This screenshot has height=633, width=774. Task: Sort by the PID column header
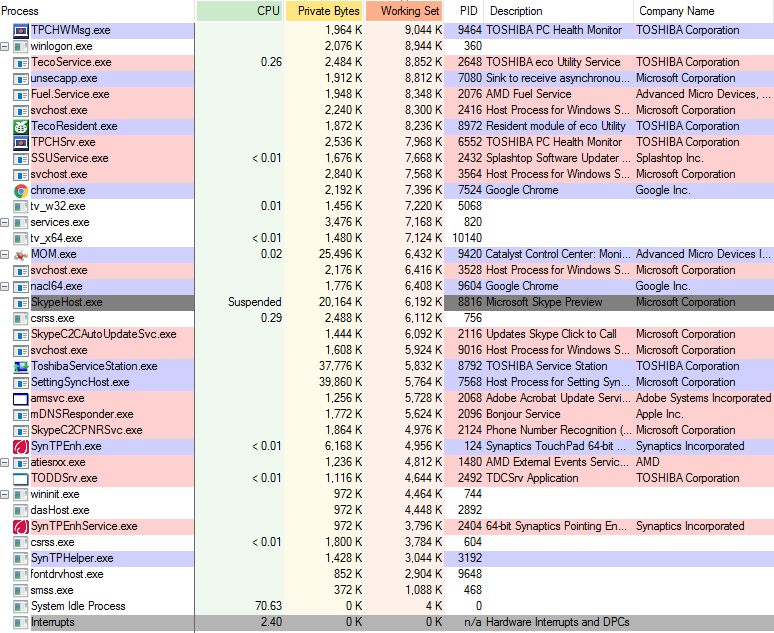pos(464,11)
